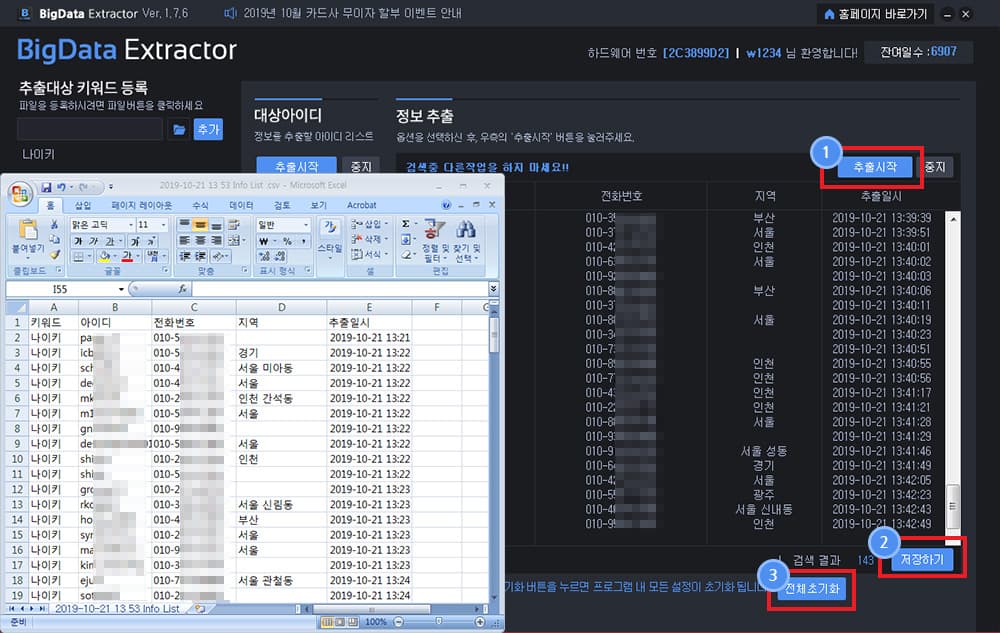Switch to the 수식 ribbon tab
This screenshot has width=1000, height=633.
click(x=200, y=205)
